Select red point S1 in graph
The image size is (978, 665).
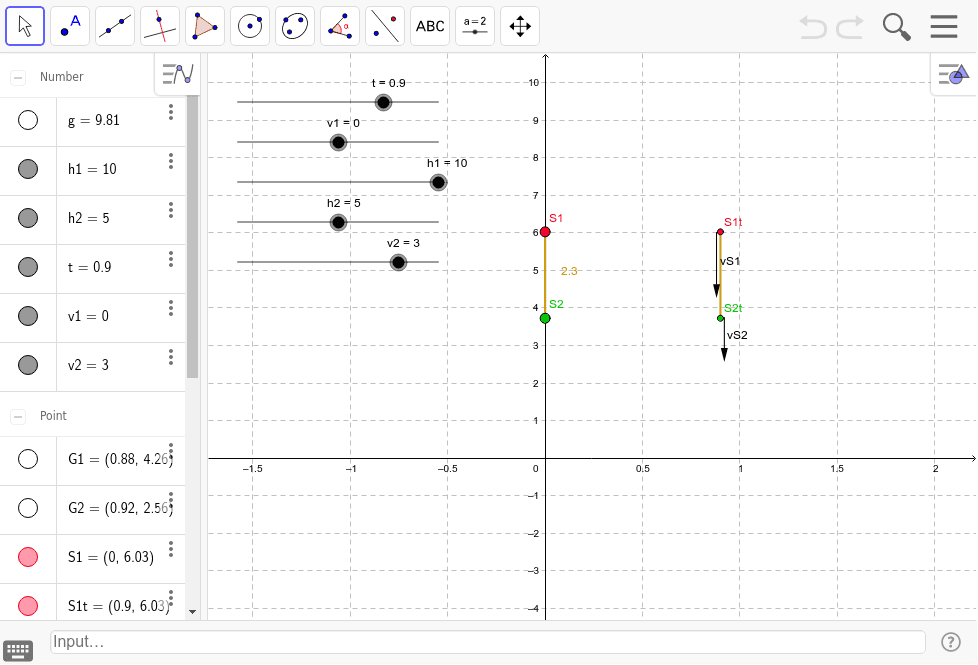pyautogui.click(x=545, y=232)
